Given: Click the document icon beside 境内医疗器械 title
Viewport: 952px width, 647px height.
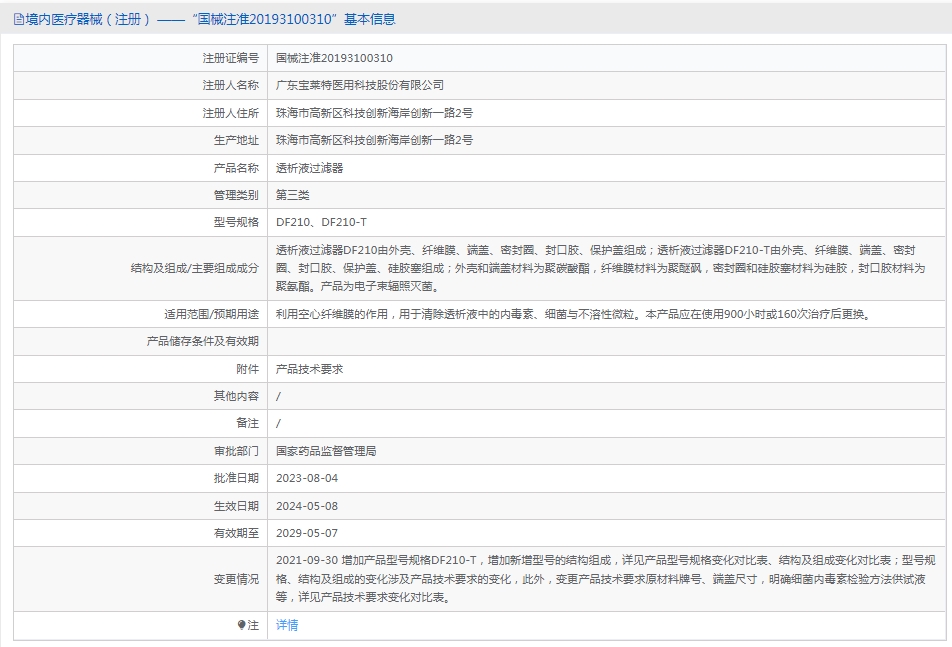Looking at the screenshot, I should coord(19,19).
